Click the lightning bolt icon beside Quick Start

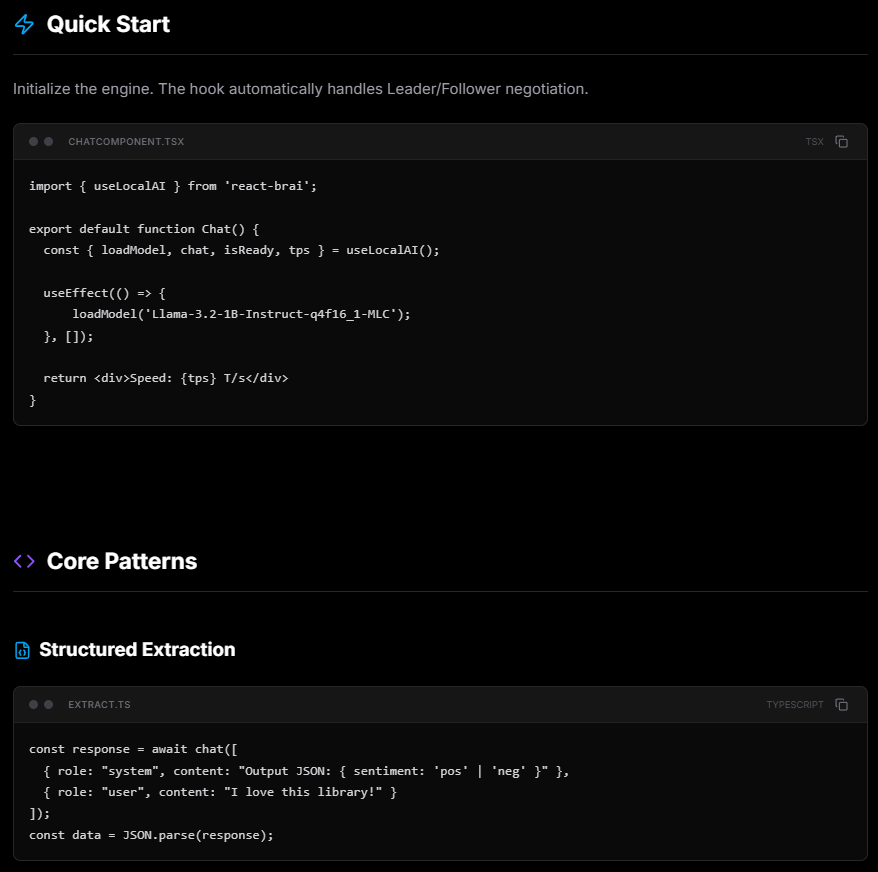pos(24,24)
